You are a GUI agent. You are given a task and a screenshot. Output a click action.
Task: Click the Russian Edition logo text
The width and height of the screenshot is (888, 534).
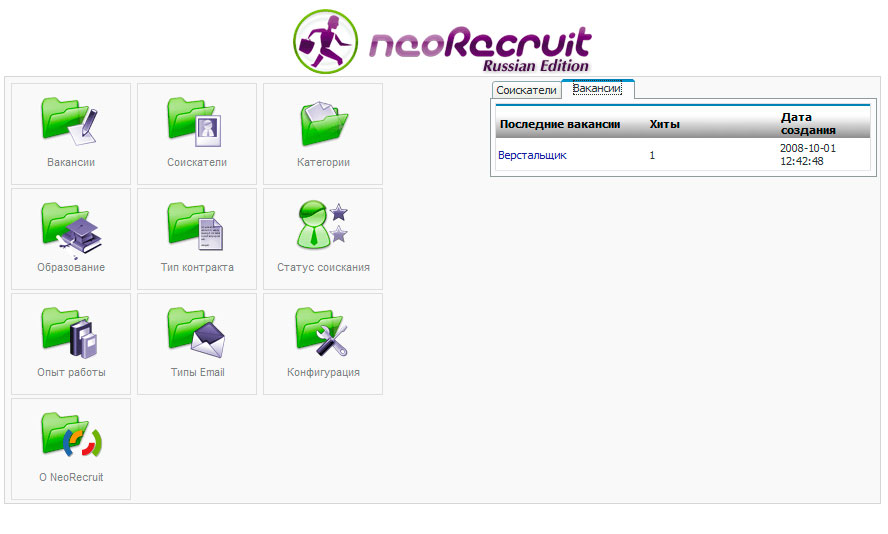tap(536, 66)
